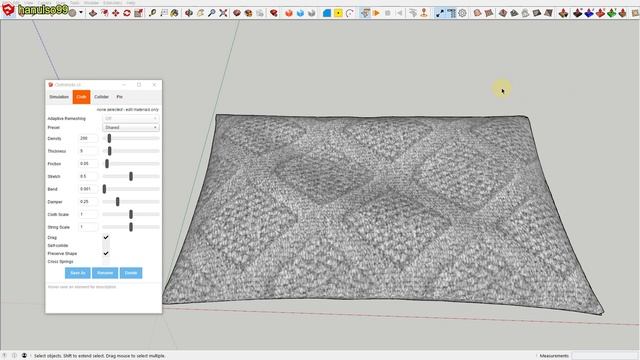Viewport: 640px width, 360px height.
Task: Click the info circle icon in status bar
Action: pos(14,356)
